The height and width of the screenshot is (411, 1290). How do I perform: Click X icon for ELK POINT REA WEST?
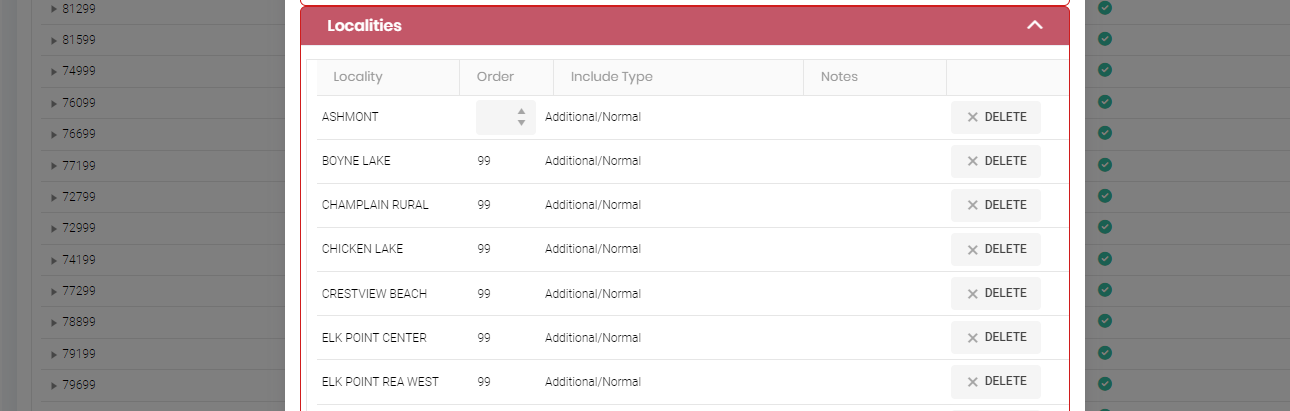click(972, 381)
